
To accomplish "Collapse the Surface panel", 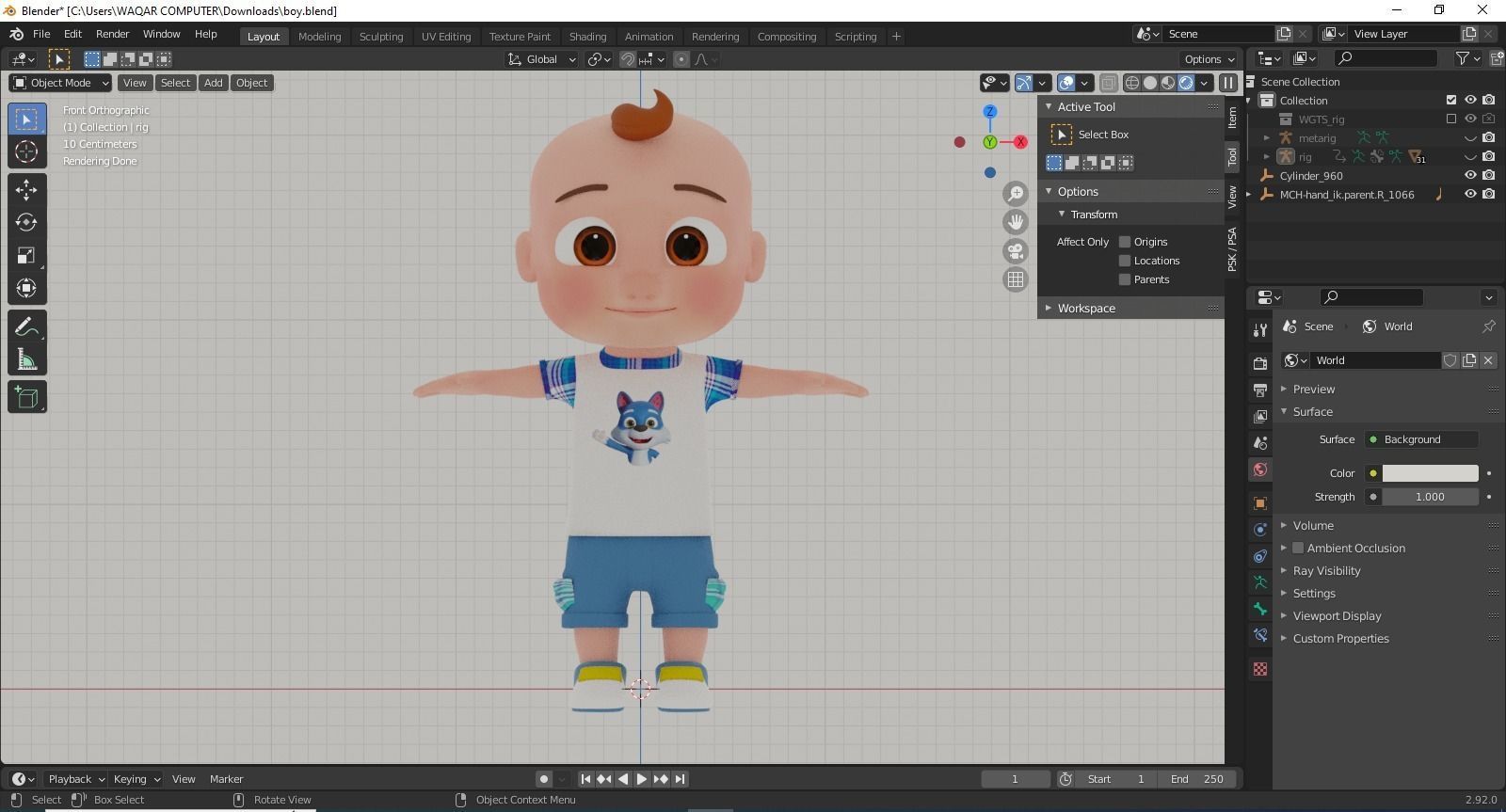I will point(1311,411).
